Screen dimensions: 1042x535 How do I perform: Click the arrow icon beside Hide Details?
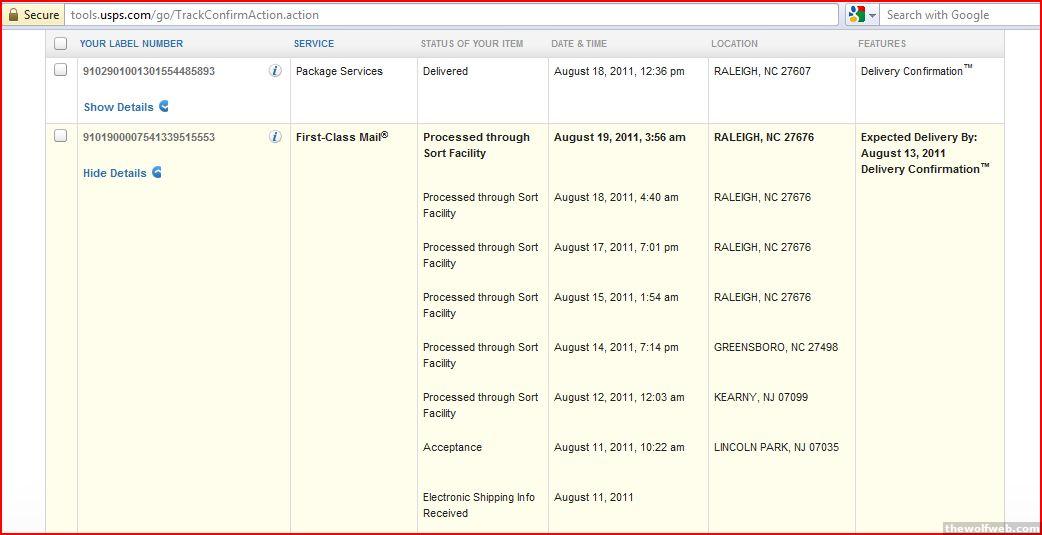157,173
